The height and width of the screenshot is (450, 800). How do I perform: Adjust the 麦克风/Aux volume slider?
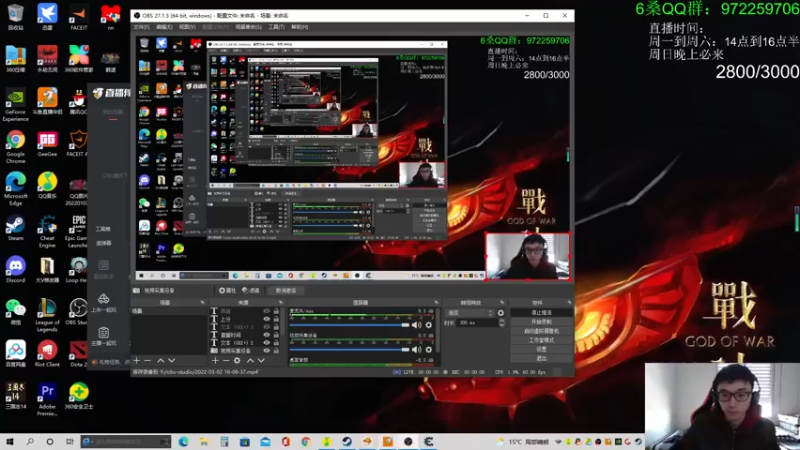click(x=349, y=325)
